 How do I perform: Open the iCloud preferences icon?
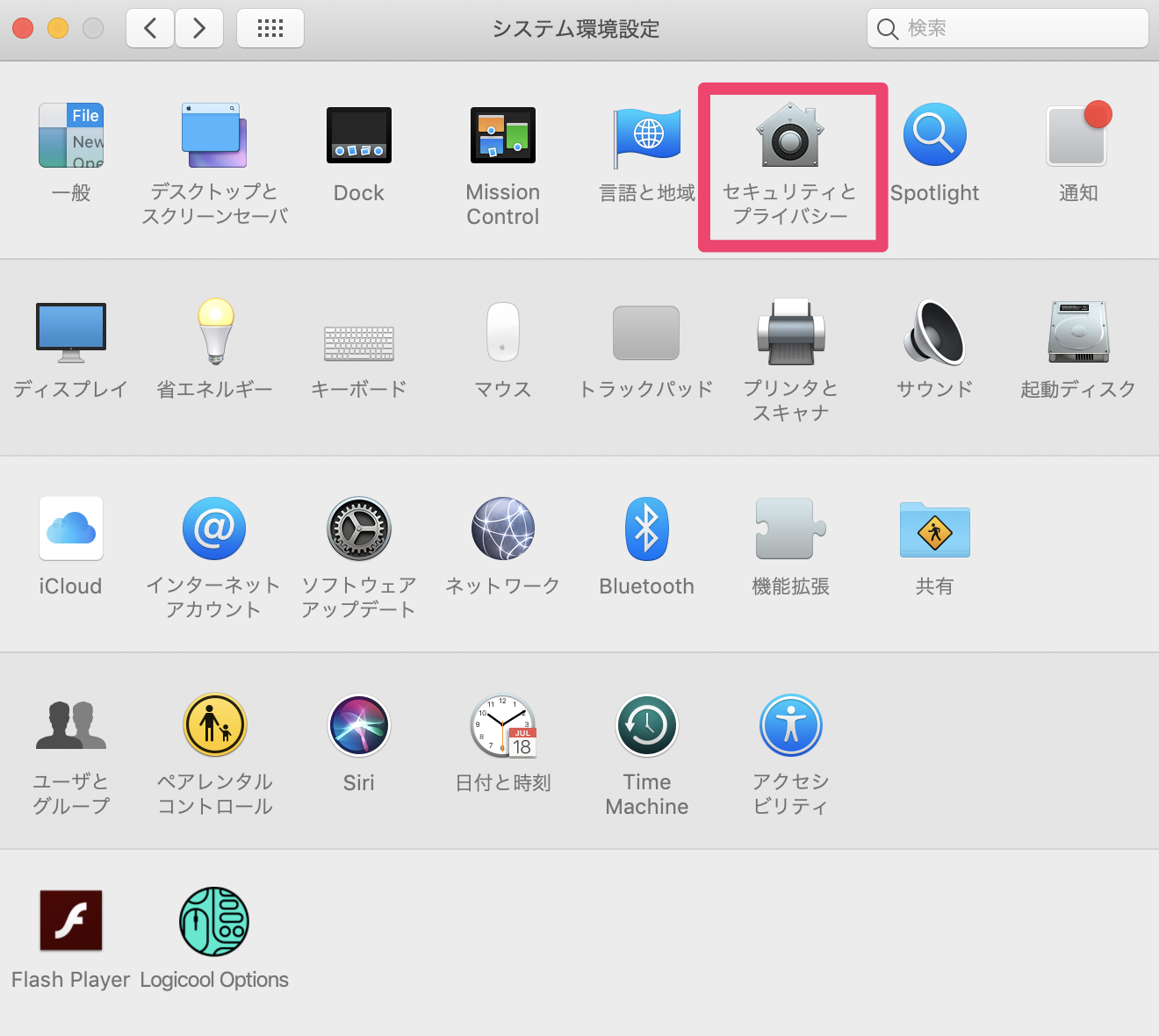(x=71, y=529)
